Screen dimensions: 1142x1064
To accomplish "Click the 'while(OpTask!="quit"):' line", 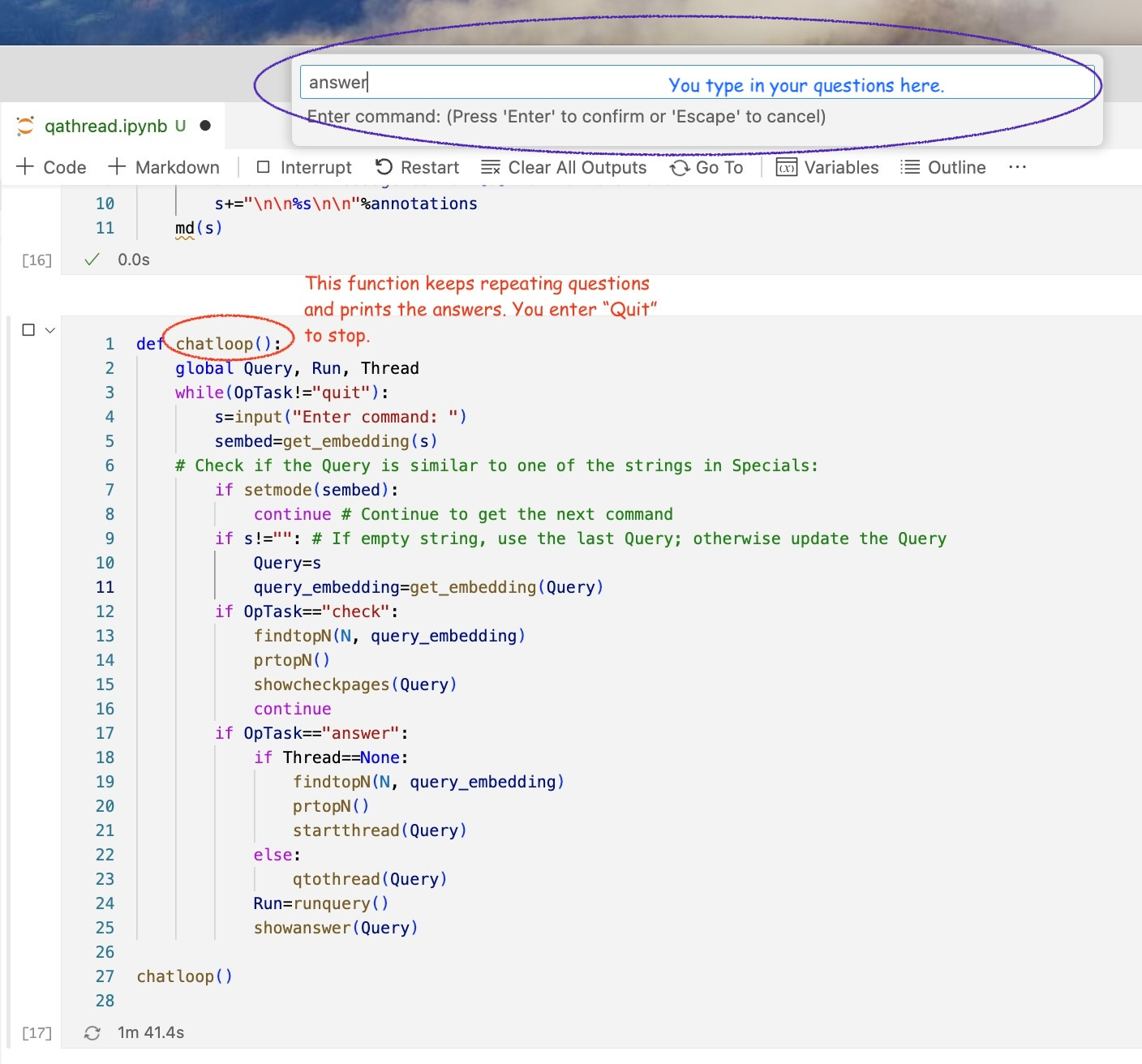I will tap(282, 393).
